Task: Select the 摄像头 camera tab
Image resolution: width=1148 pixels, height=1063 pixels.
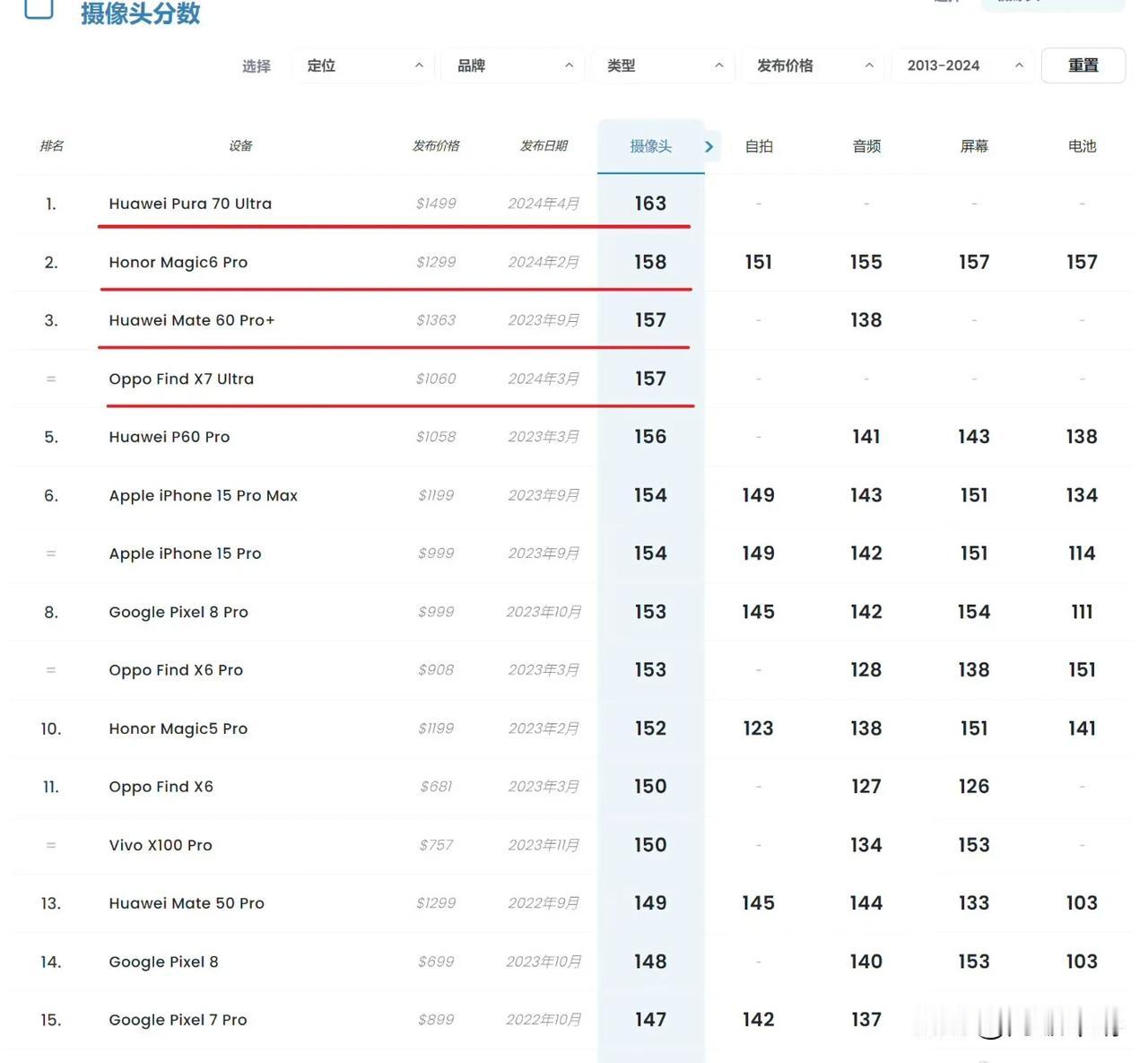Action: click(651, 146)
